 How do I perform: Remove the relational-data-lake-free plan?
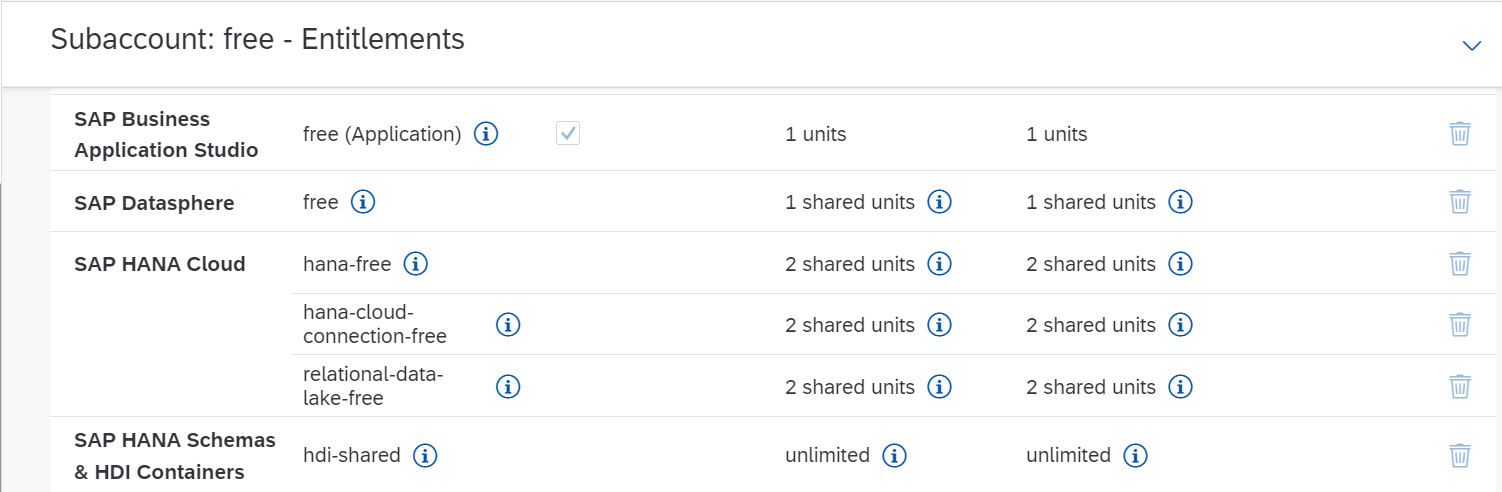[x=1459, y=387]
